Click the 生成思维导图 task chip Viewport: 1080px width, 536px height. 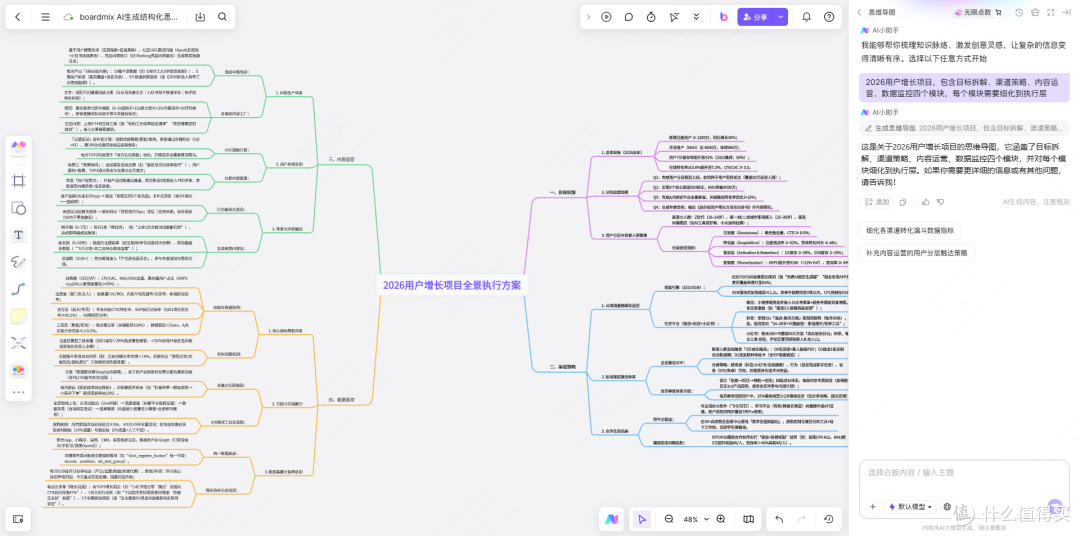[964, 128]
